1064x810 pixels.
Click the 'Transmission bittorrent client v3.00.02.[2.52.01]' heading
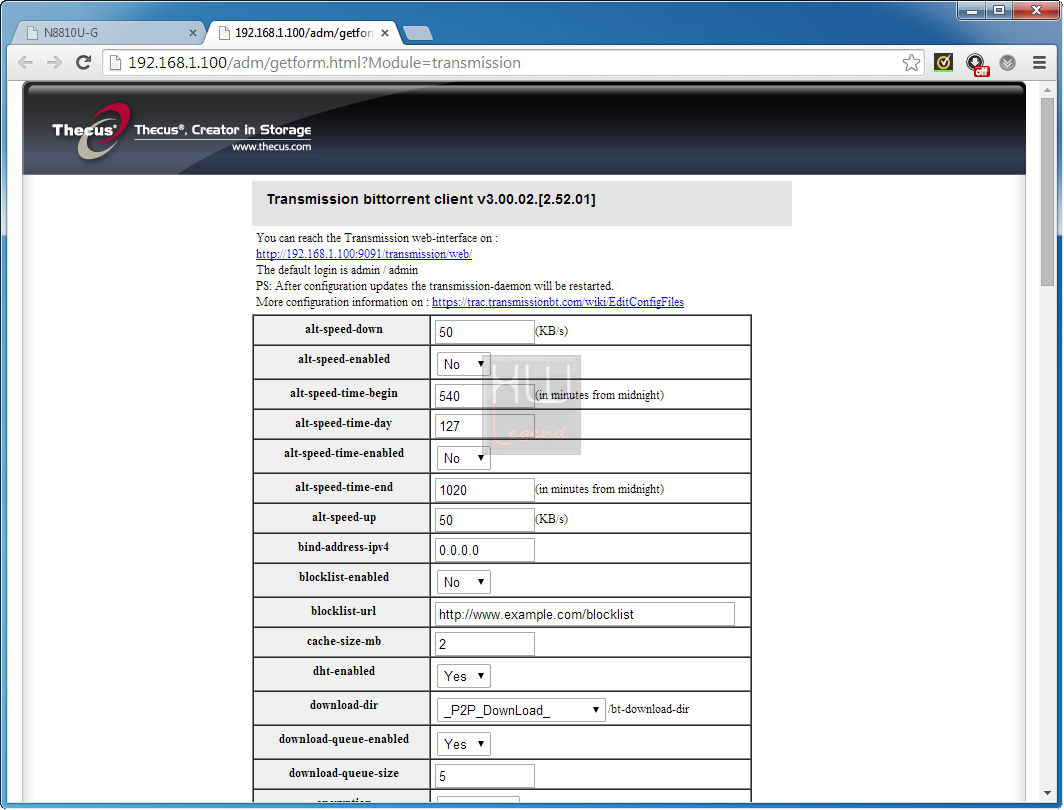point(431,199)
